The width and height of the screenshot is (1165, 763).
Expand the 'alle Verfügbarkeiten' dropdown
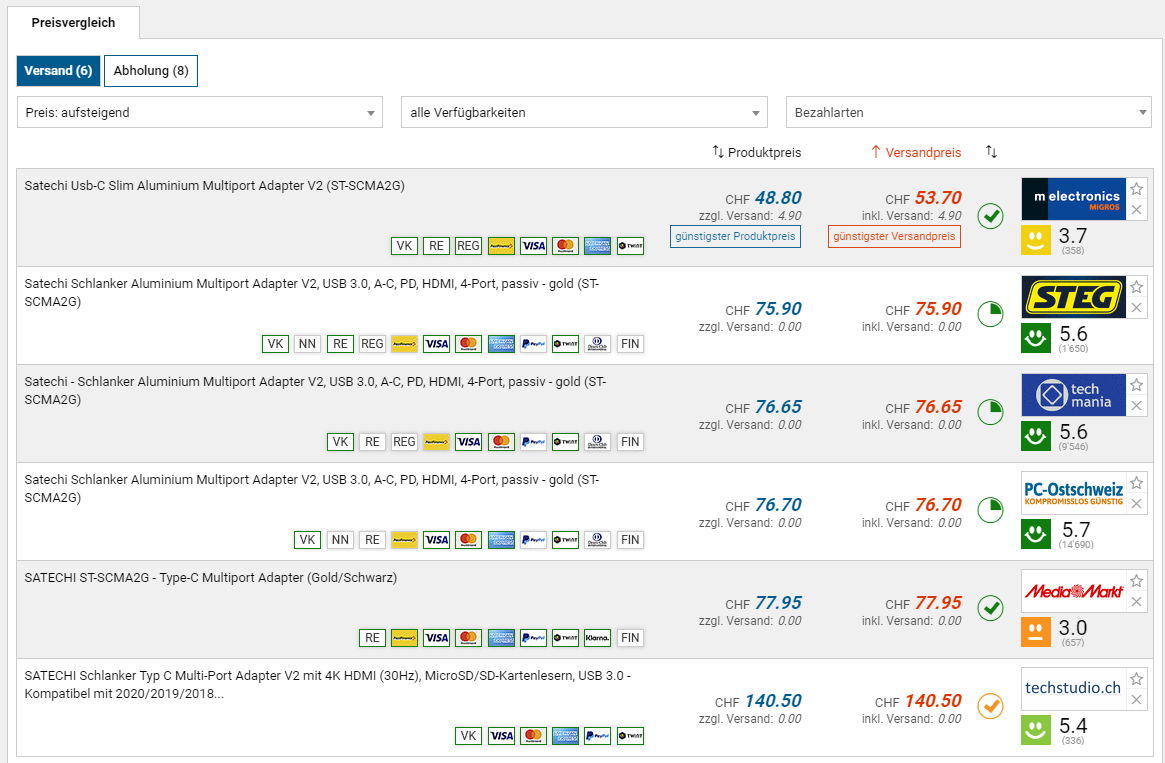pos(584,112)
